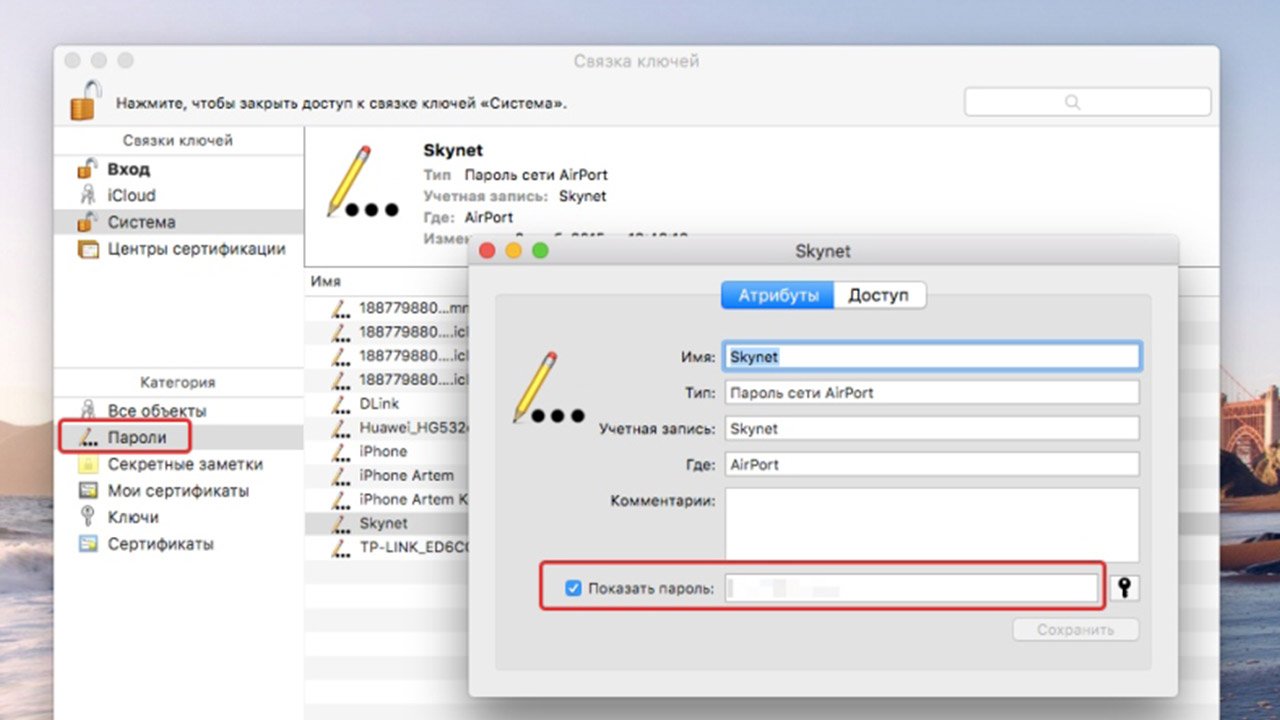The width and height of the screenshot is (1280, 720).
Task: Click the Имя column header
Action: (x=325, y=282)
